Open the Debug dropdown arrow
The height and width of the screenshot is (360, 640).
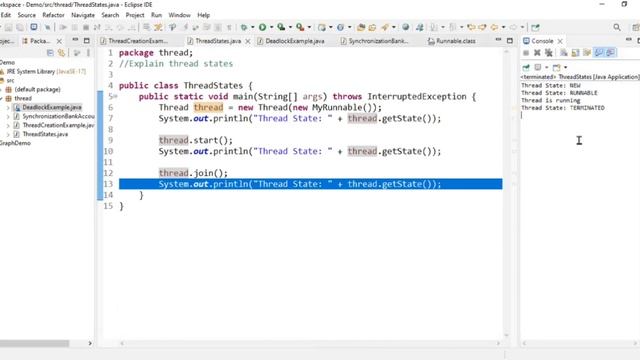click(x=252, y=27)
